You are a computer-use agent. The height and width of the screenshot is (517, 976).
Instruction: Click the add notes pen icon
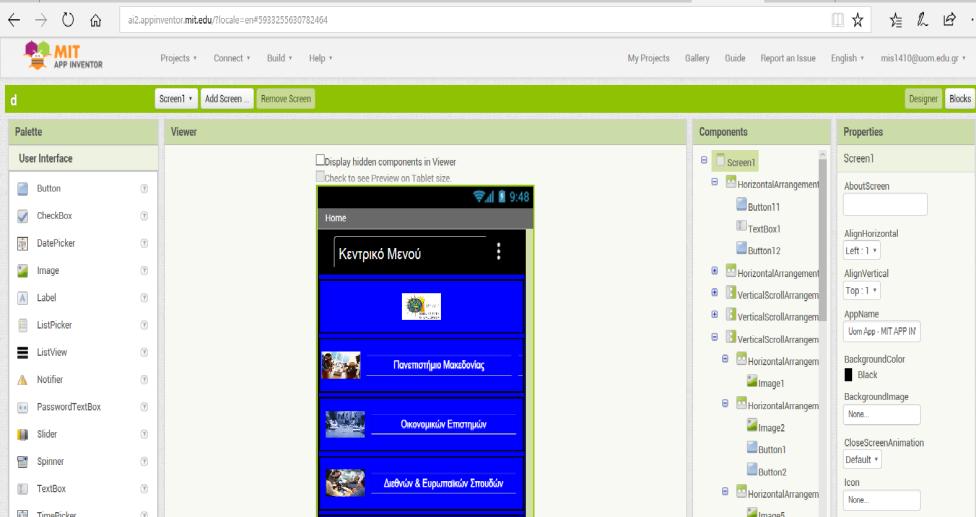[922, 20]
